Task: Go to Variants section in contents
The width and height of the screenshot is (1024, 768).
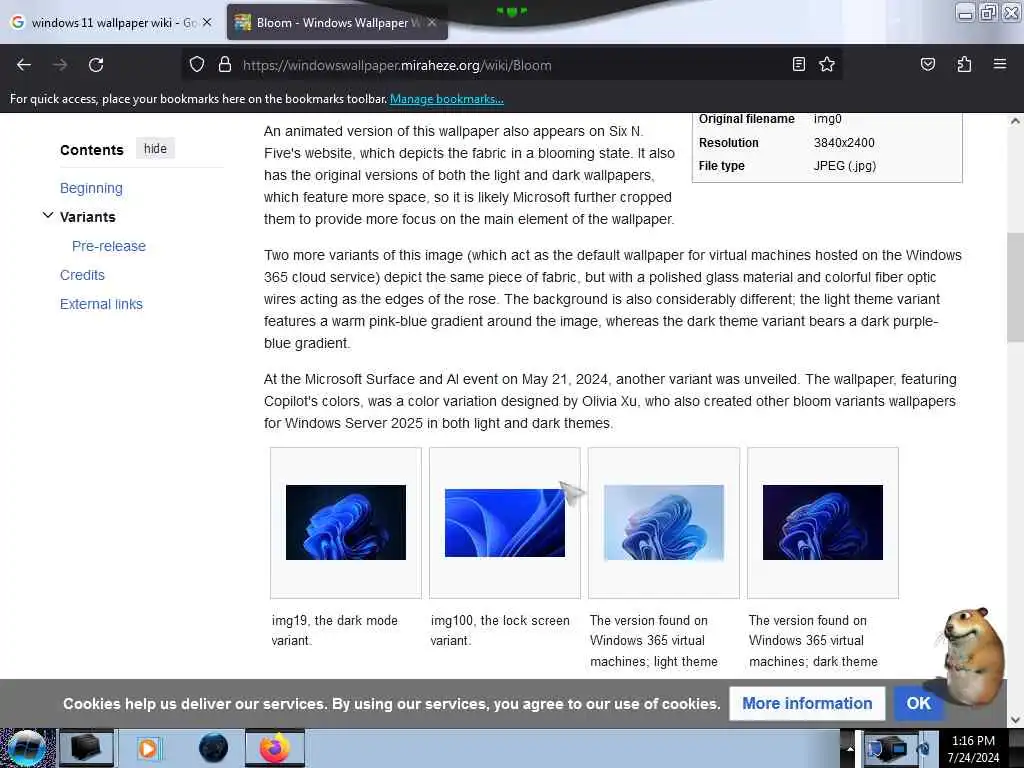Action: [88, 217]
